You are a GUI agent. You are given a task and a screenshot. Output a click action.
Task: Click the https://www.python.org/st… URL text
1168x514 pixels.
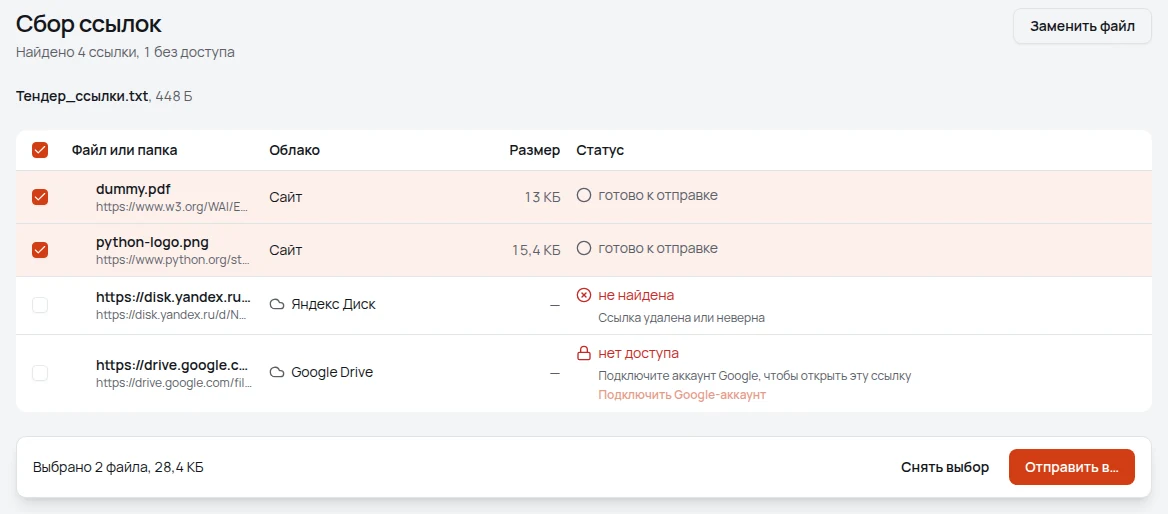pos(173,261)
